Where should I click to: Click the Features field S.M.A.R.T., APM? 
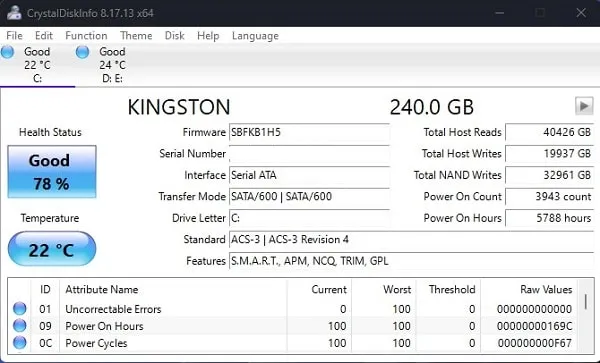[411, 261]
